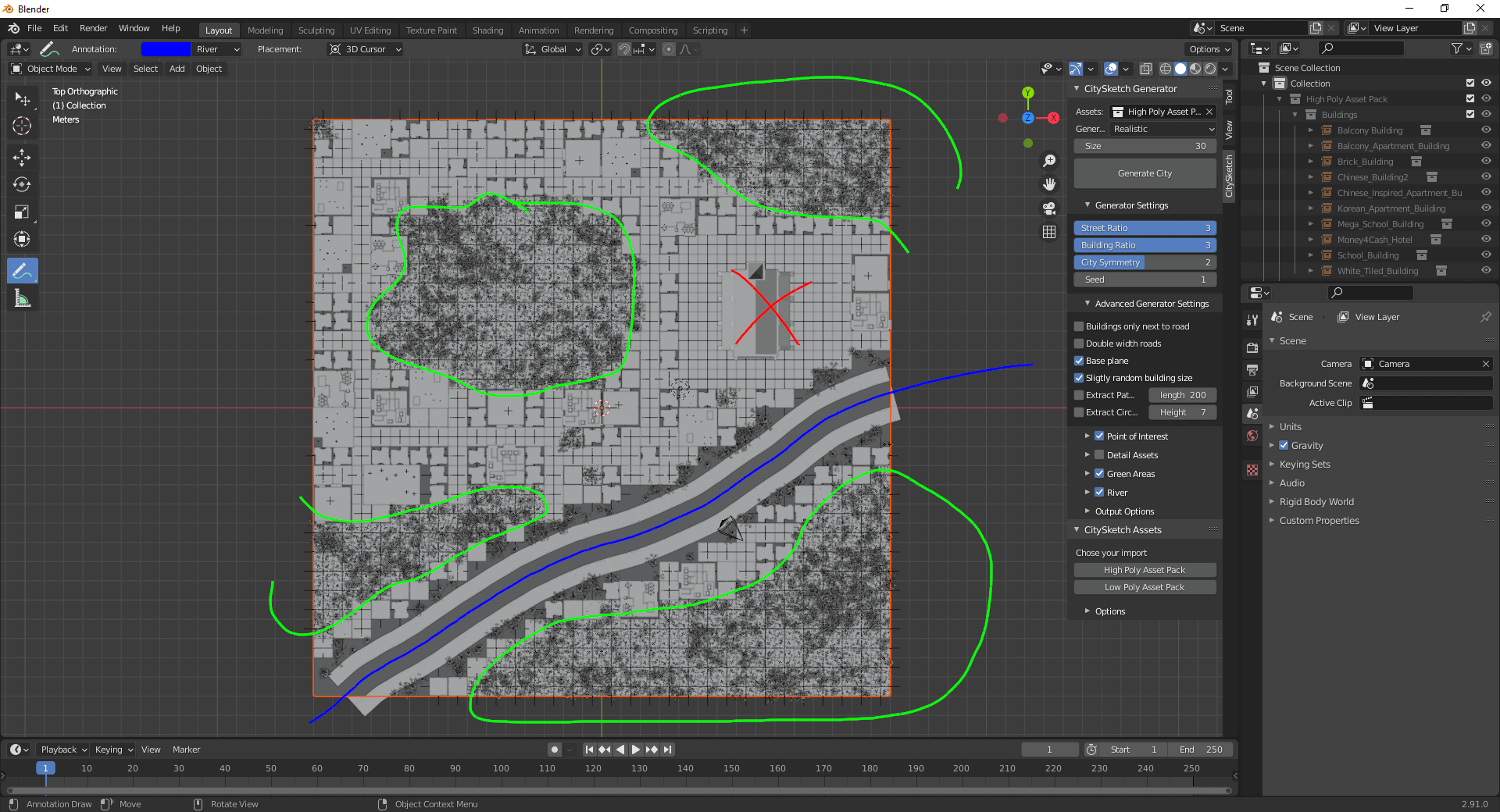The image size is (1500, 812).
Task: Select the Scale tool
Action: [x=22, y=212]
